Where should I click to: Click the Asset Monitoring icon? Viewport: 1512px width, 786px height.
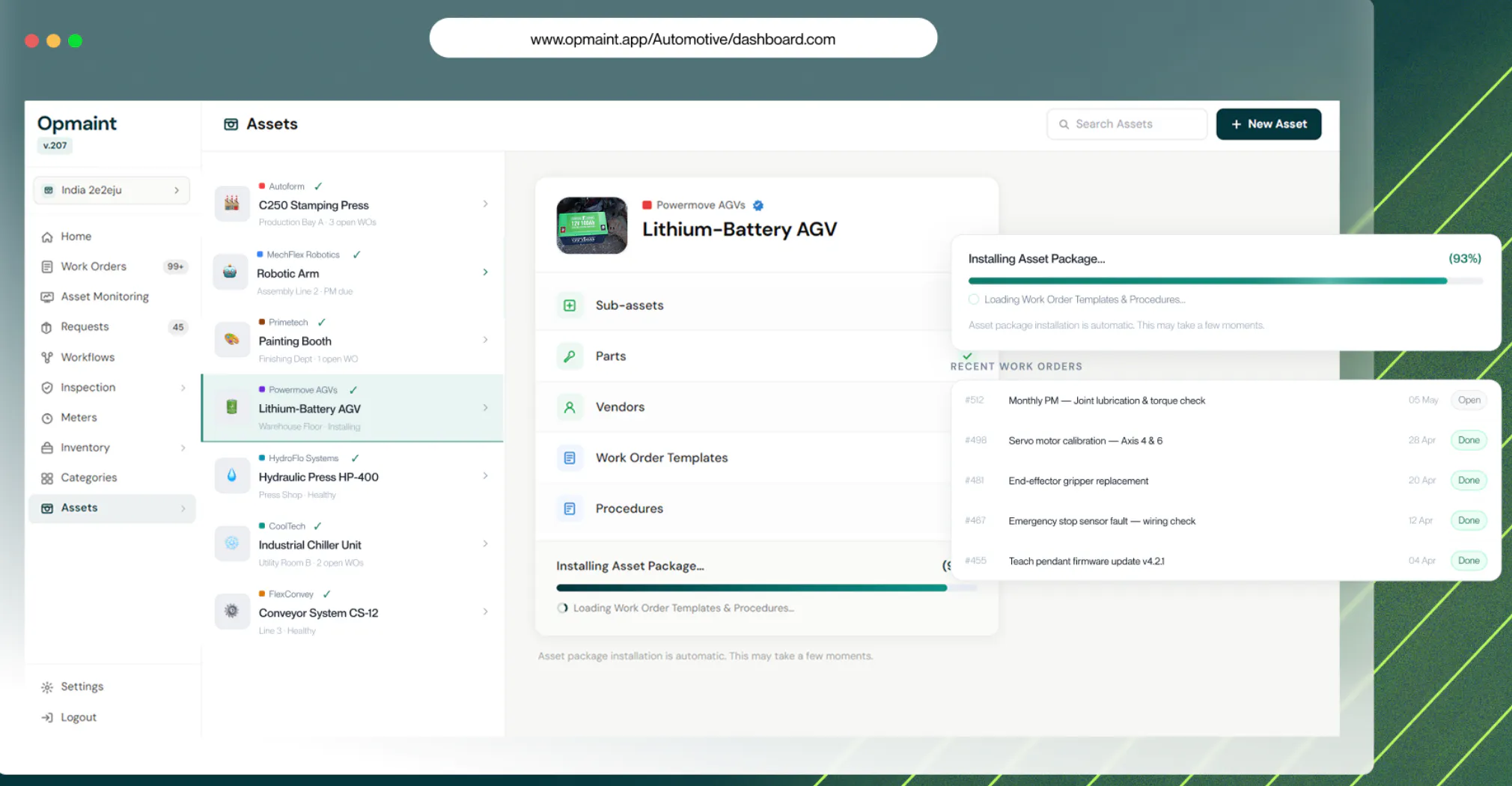click(x=47, y=297)
